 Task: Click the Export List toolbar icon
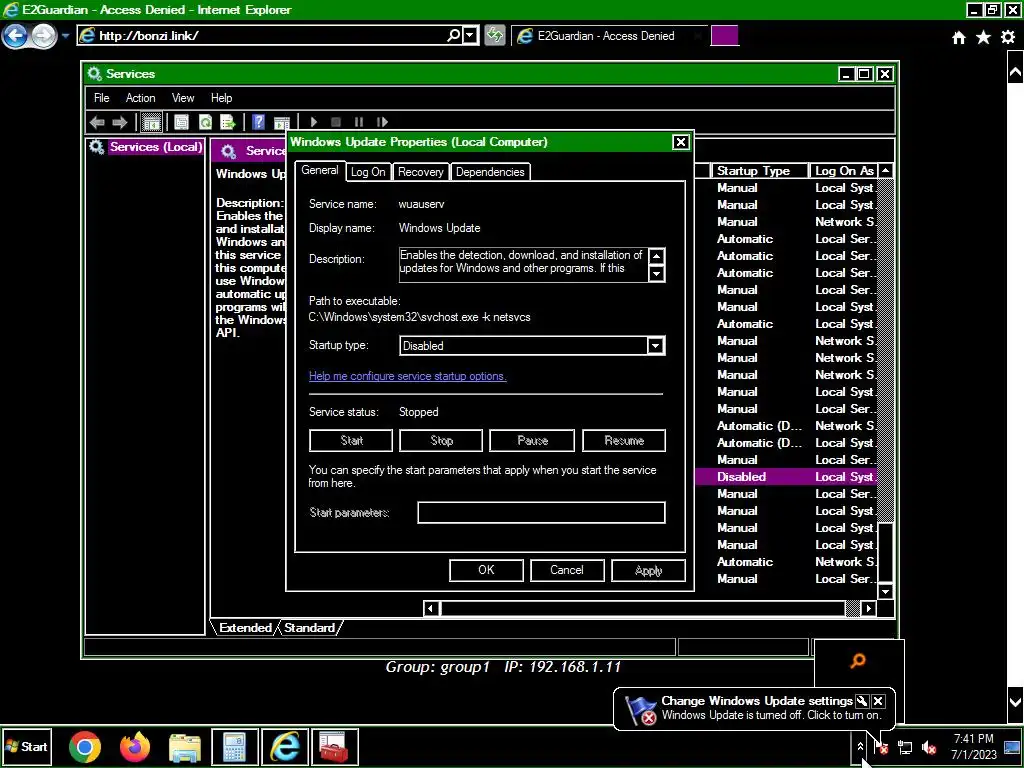227,122
